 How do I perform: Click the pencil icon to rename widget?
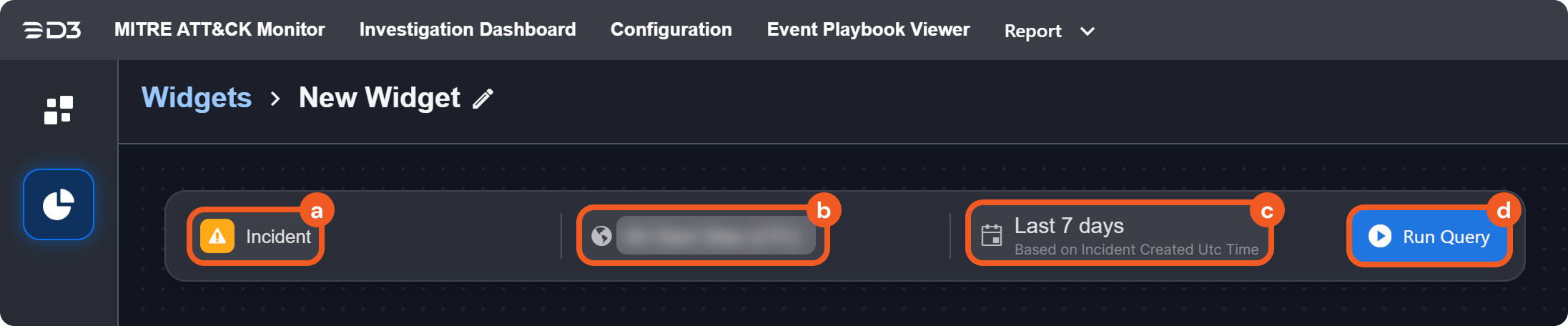point(483,99)
